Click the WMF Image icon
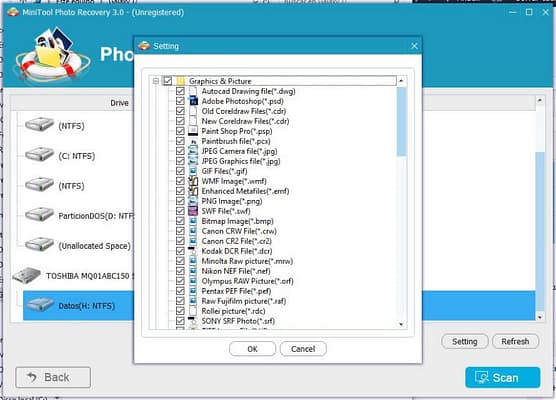556x400 pixels. [x=193, y=181]
